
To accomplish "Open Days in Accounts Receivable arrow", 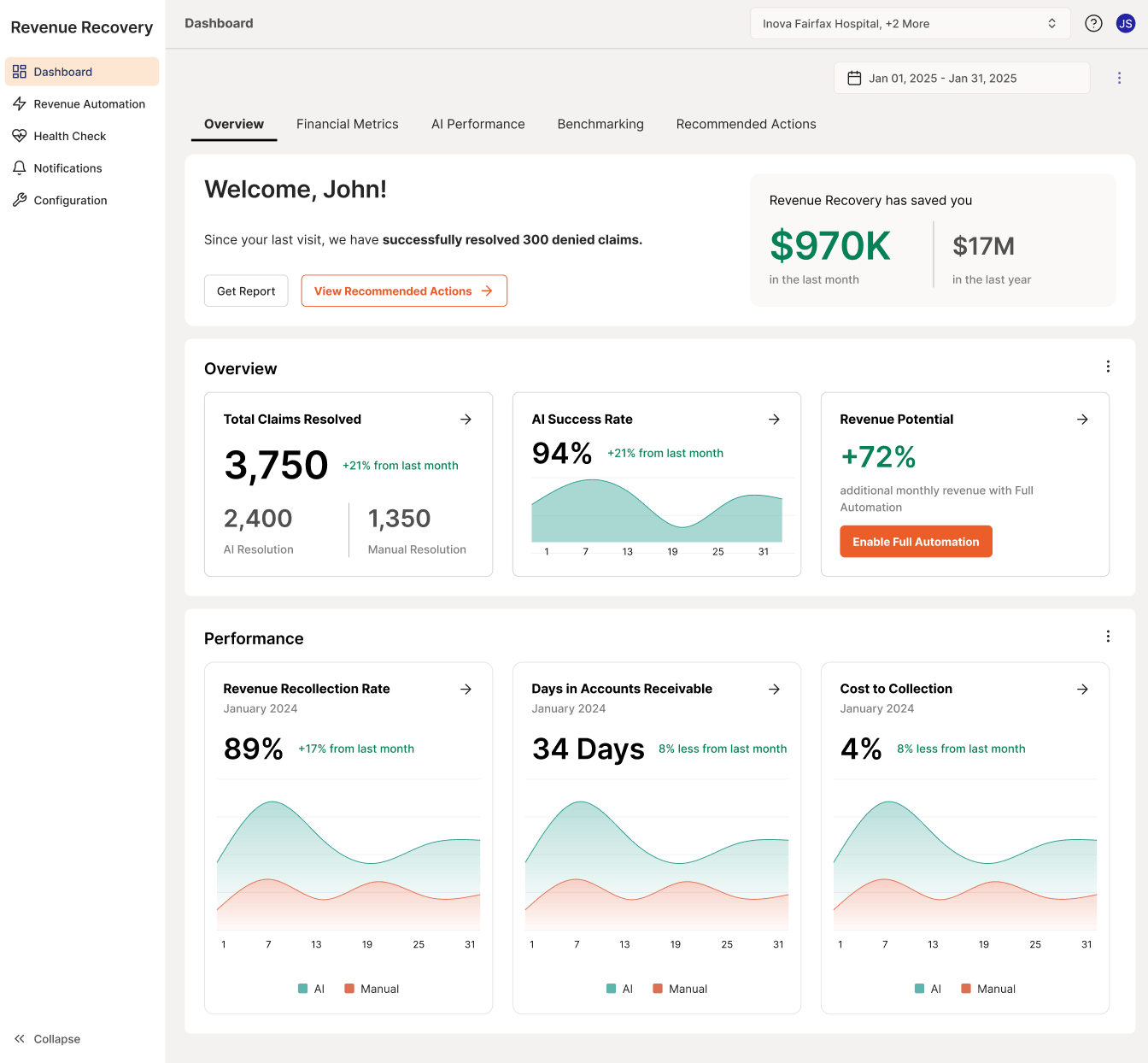I will [775, 690].
